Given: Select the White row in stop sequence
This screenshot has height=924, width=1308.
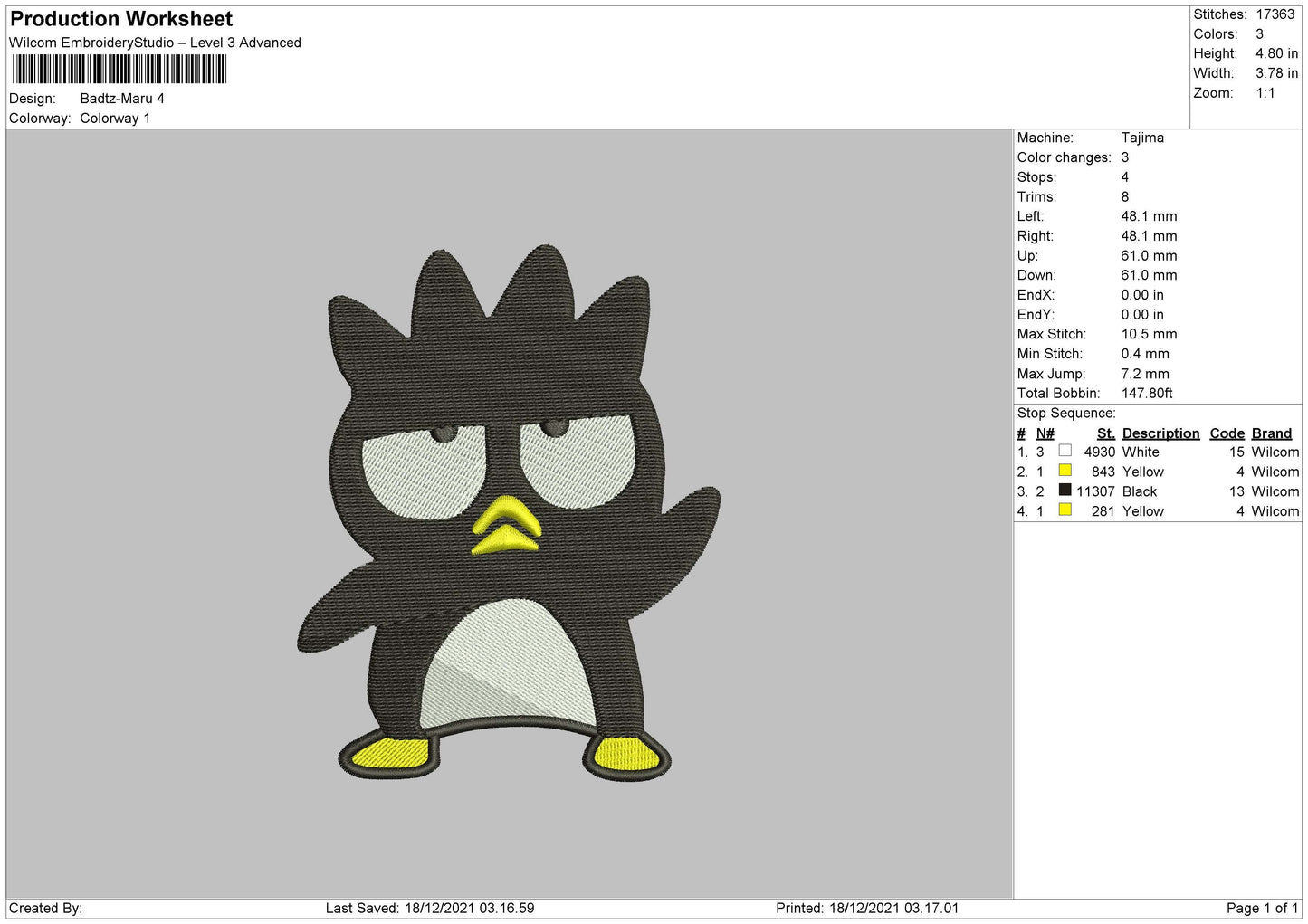Looking at the screenshot, I should pyautogui.click(x=1158, y=452).
